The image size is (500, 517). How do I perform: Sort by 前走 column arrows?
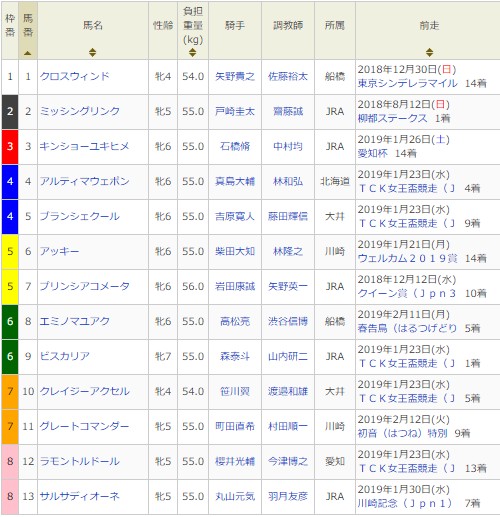click(429, 52)
